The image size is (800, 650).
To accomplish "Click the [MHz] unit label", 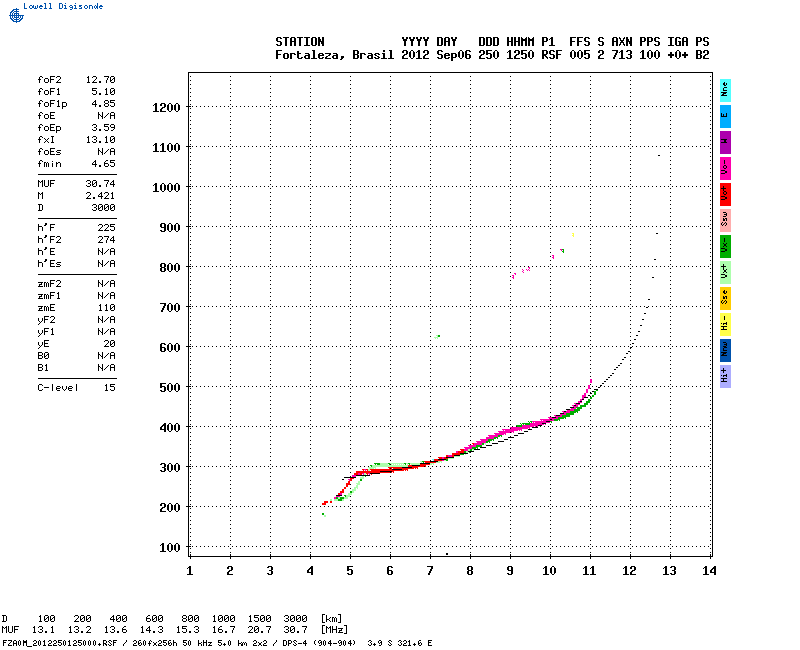I will pos(334,630).
